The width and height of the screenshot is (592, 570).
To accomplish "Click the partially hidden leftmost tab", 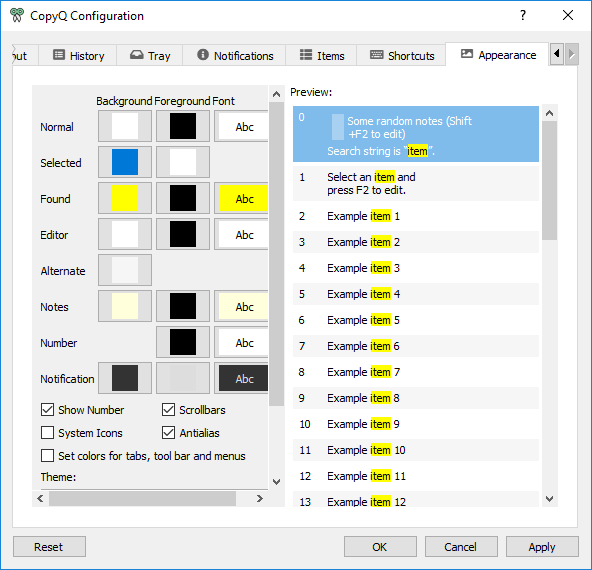I will 25,55.
